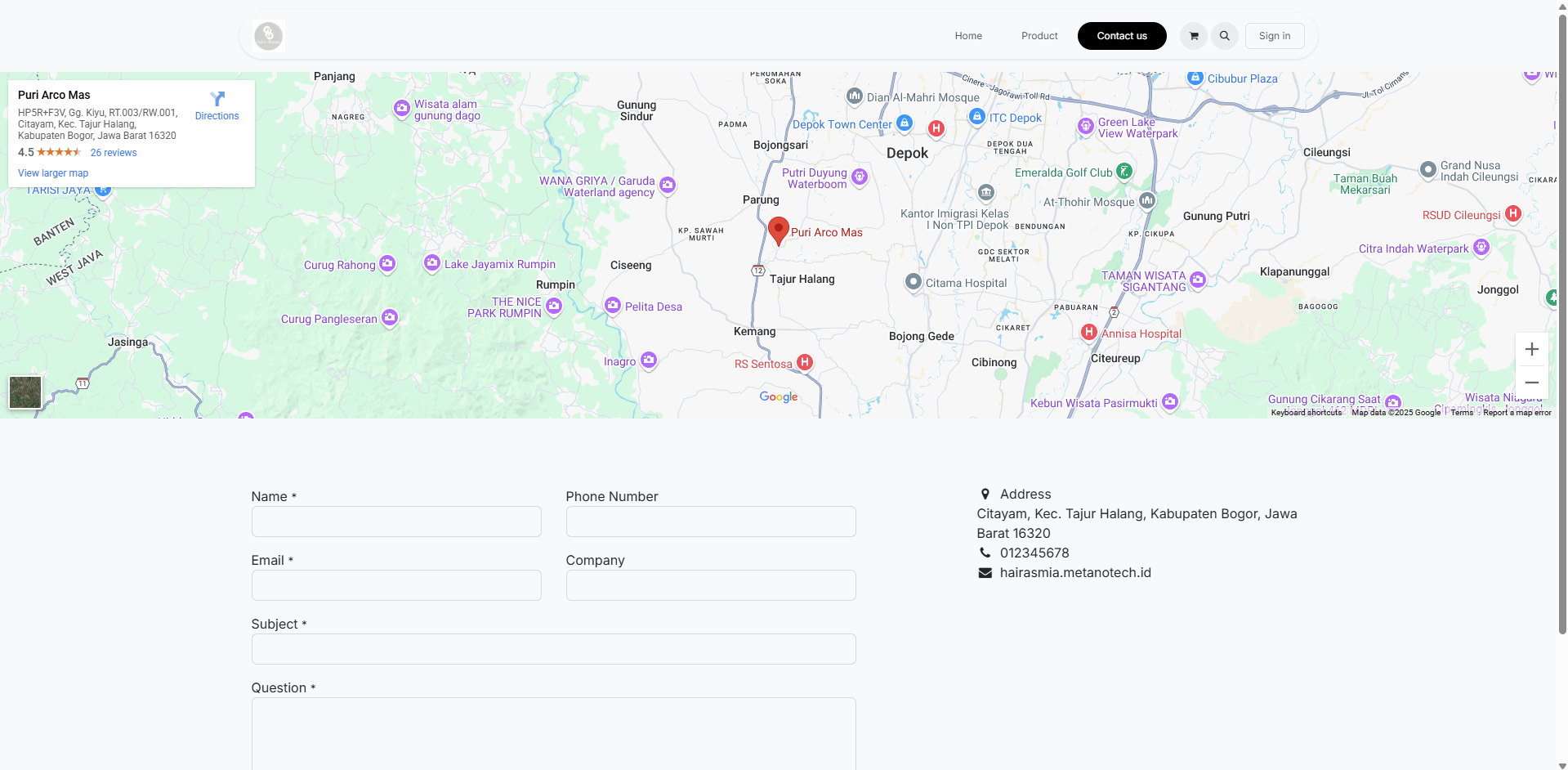Click Grand Nusa Indah Cileungsi marker
This screenshot has width=1568, height=770.
pyautogui.click(x=1428, y=169)
